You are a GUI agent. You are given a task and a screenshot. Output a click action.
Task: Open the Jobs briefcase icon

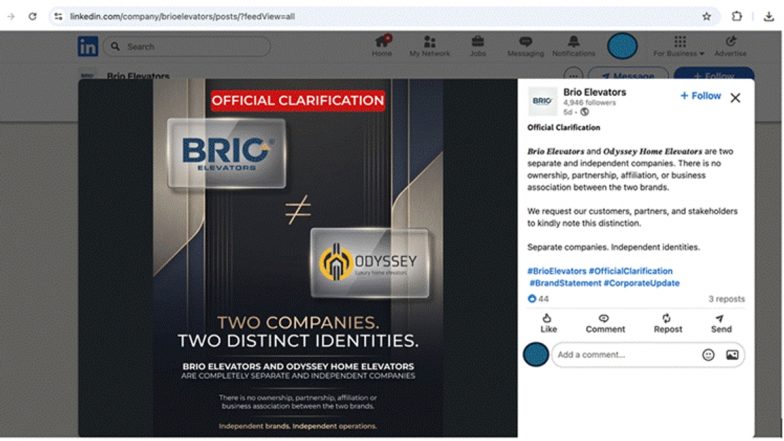pos(478,46)
